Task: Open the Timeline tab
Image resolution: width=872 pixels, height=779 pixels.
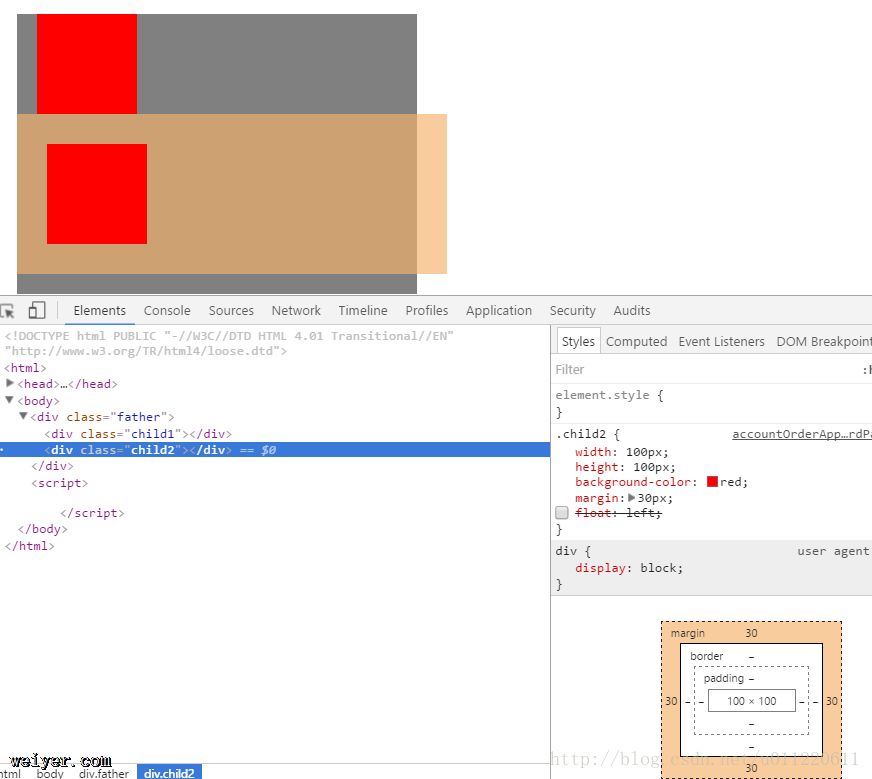Action: click(x=363, y=310)
